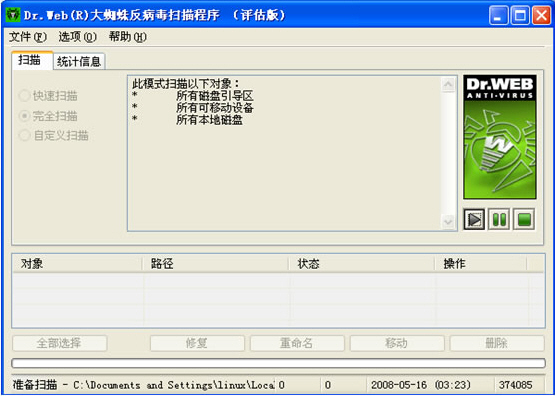Click the 修复 button
555x396 pixels.
coord(197,343)
